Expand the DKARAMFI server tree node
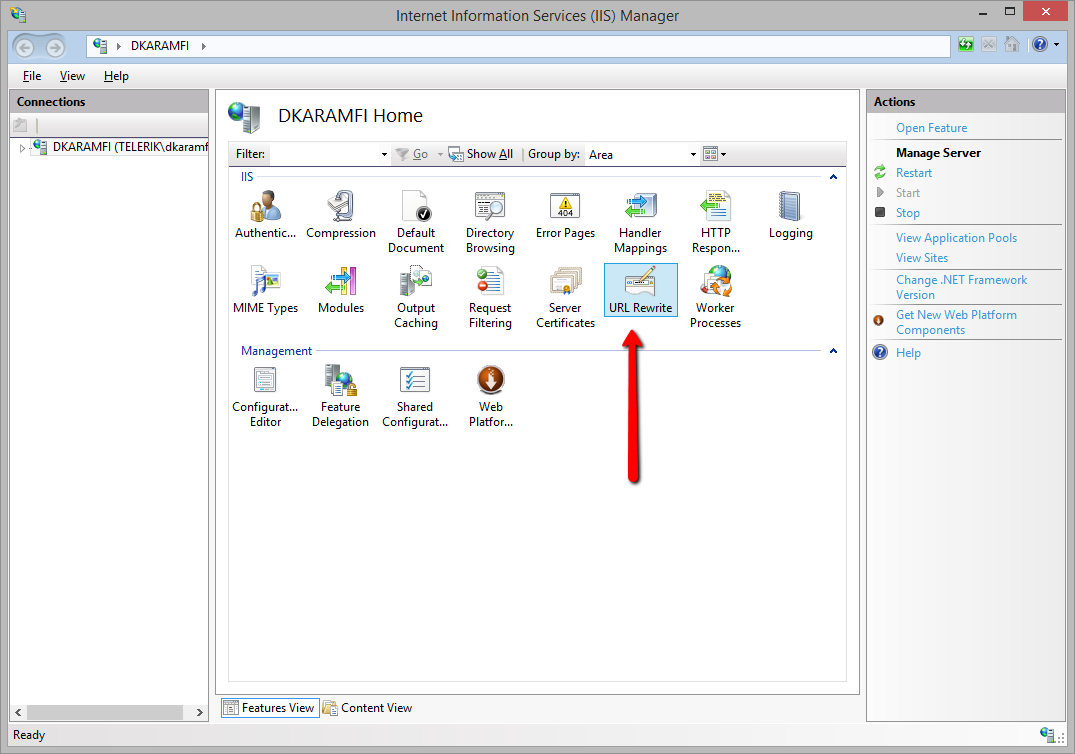The width and height of the screenshot is (1075, 754). coord(22,148)
